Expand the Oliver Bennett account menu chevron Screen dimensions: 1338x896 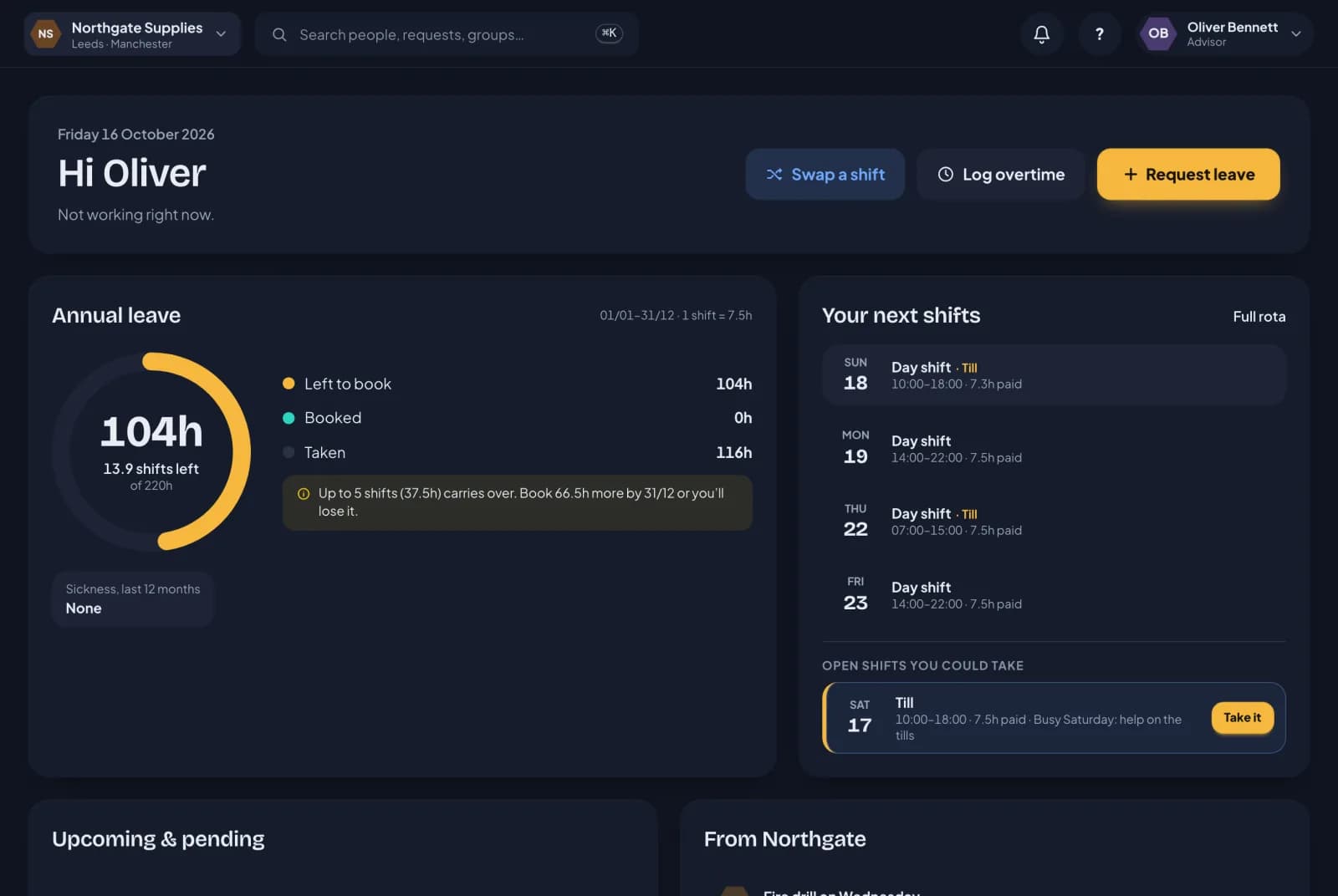[1295, 34]
